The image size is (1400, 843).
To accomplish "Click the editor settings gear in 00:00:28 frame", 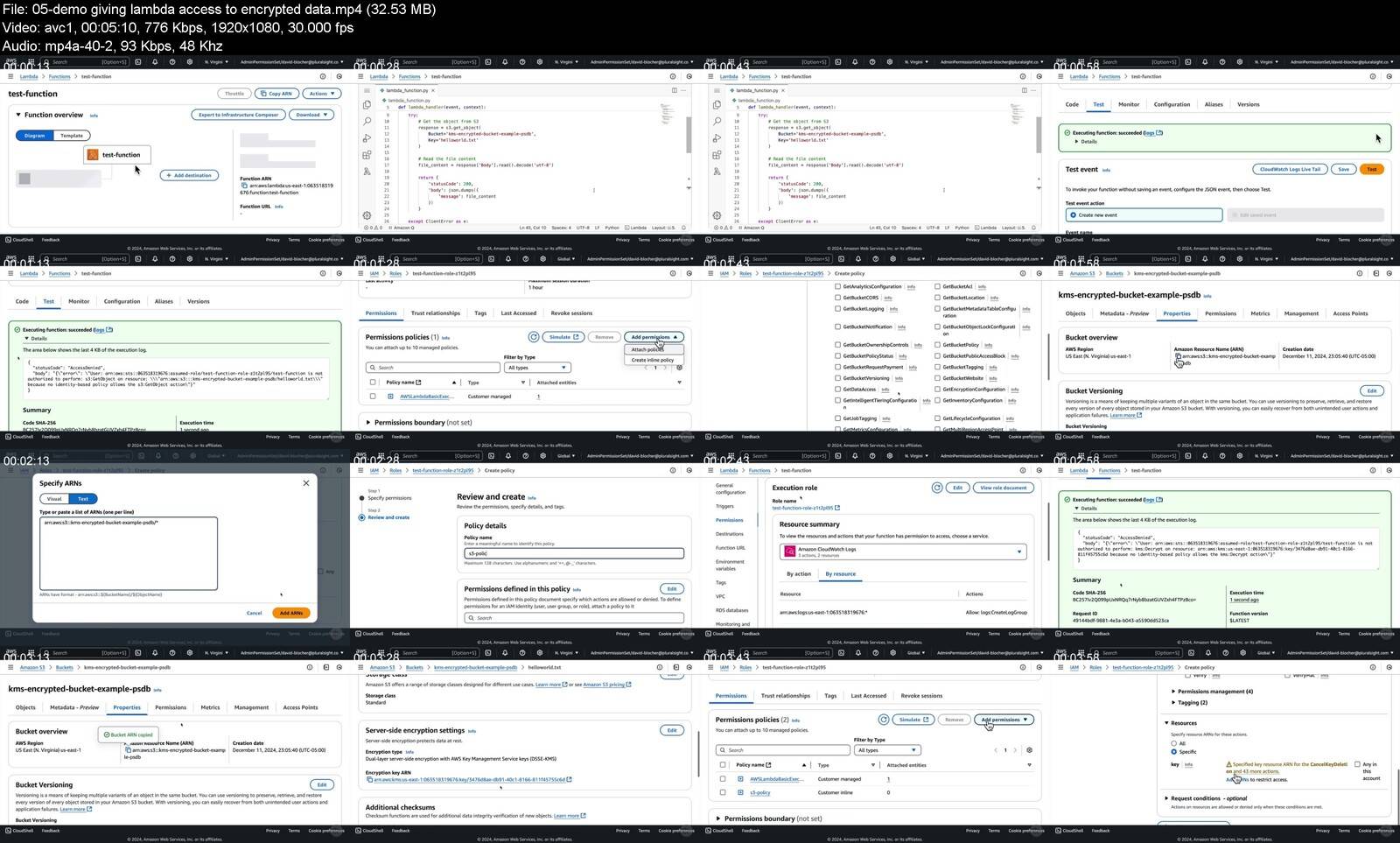I will (367, 215).
